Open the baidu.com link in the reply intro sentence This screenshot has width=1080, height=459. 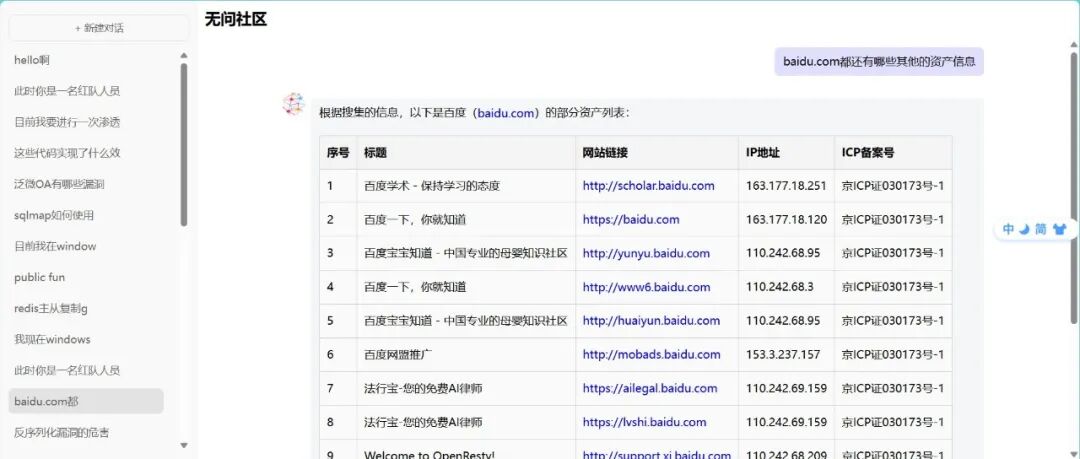coord(508,113)
